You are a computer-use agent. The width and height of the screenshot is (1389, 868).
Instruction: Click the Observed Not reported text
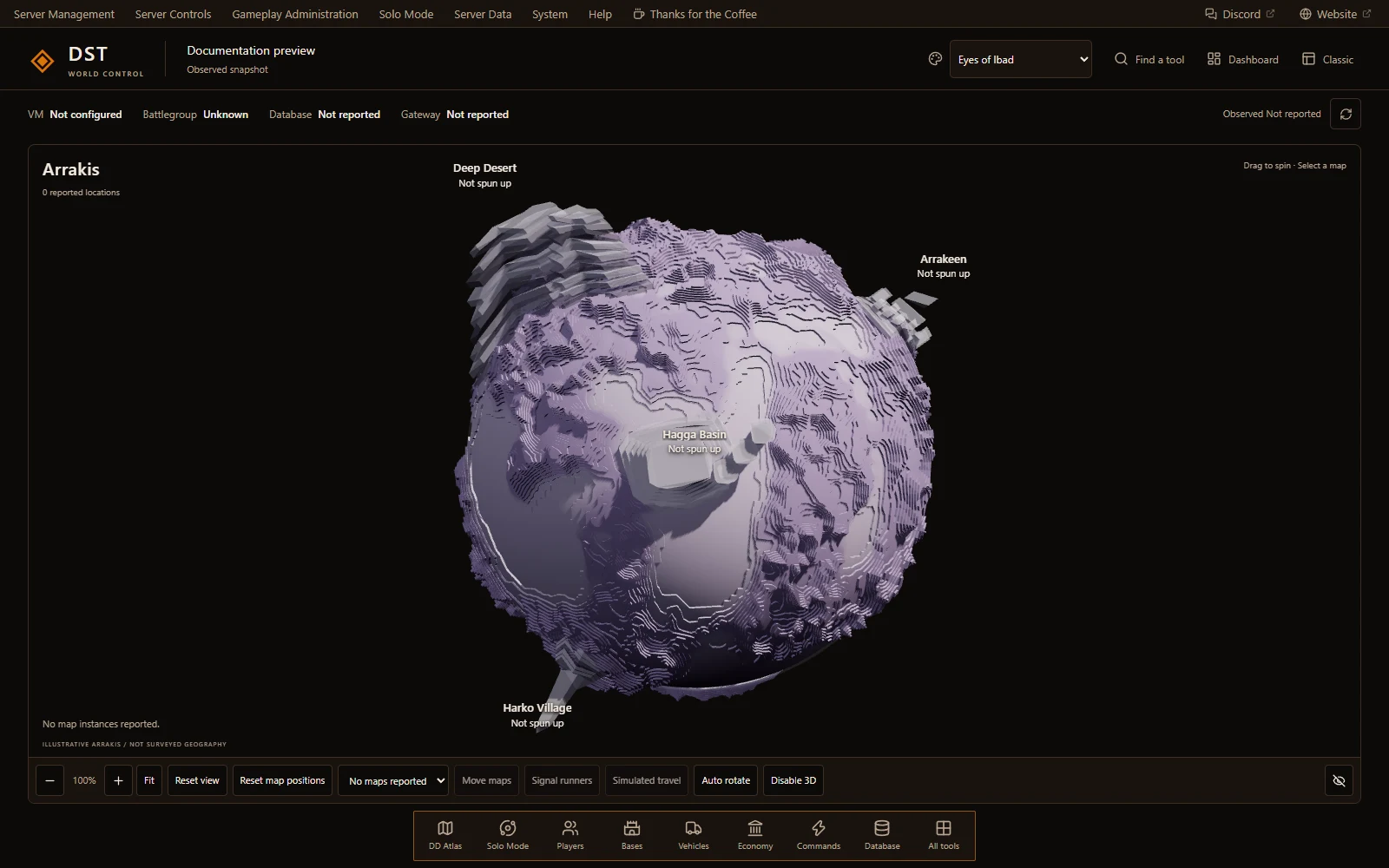point(1272,114)
